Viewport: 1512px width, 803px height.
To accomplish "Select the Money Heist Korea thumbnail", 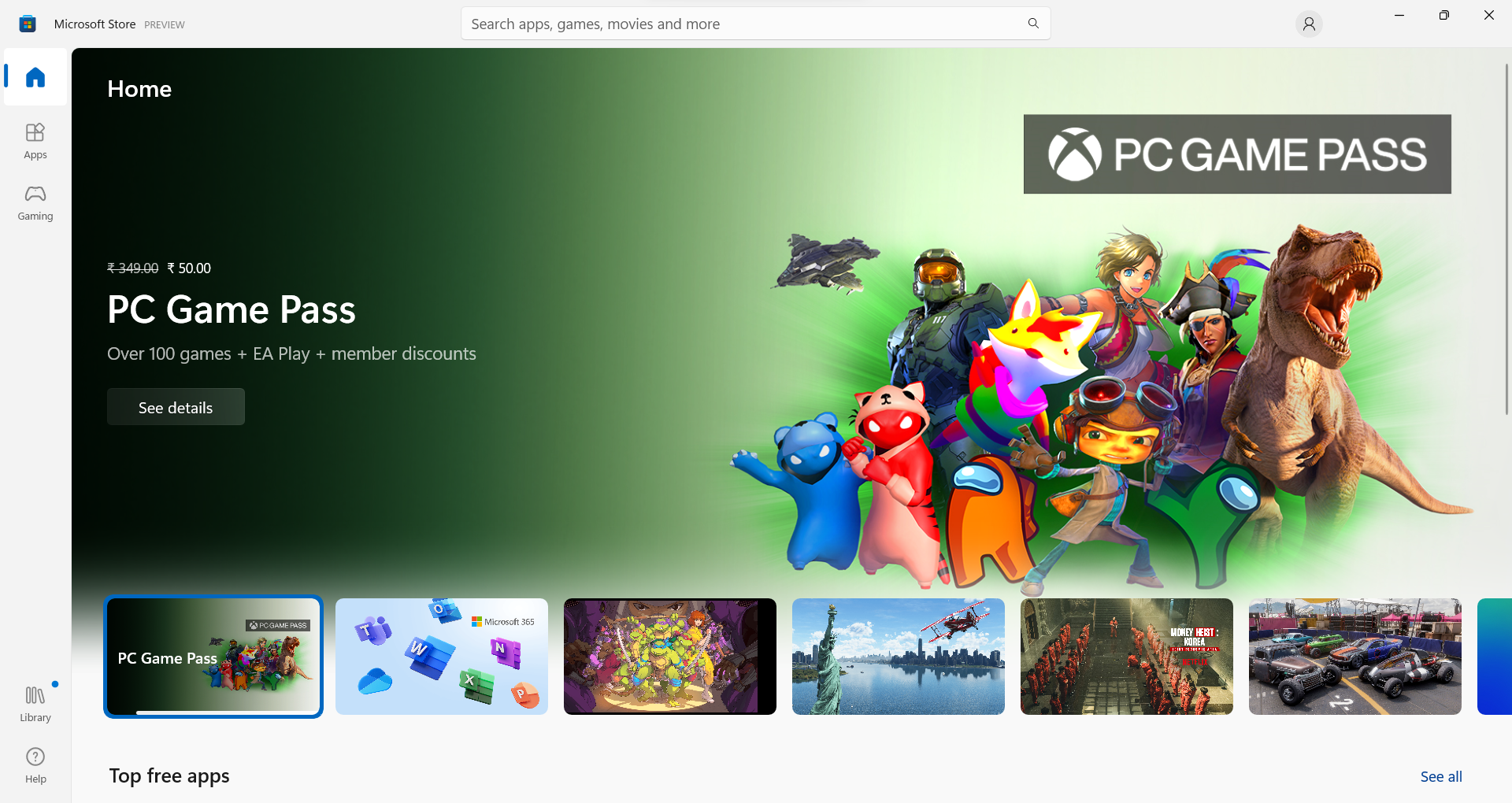I will tap(1127, 657).
